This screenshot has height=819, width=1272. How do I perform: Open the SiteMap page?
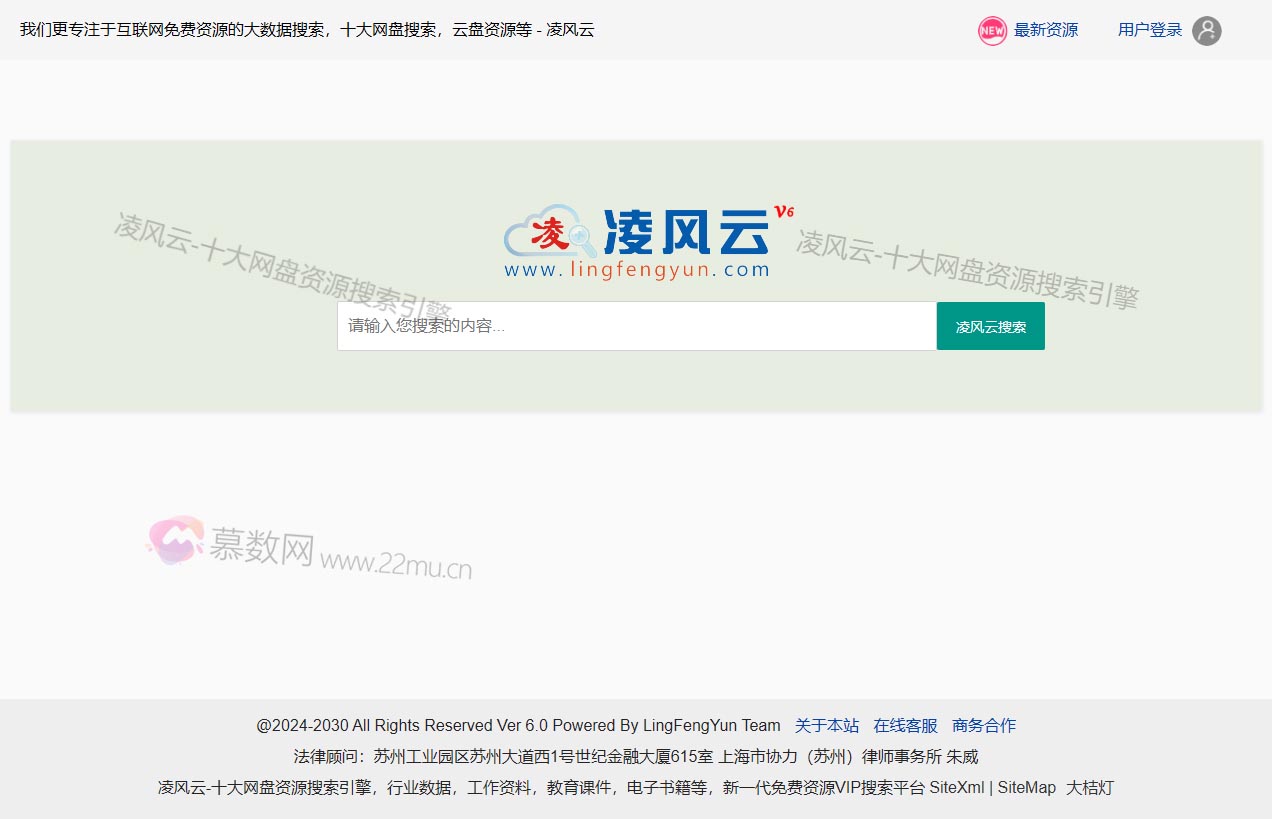tap(1028, 787)
